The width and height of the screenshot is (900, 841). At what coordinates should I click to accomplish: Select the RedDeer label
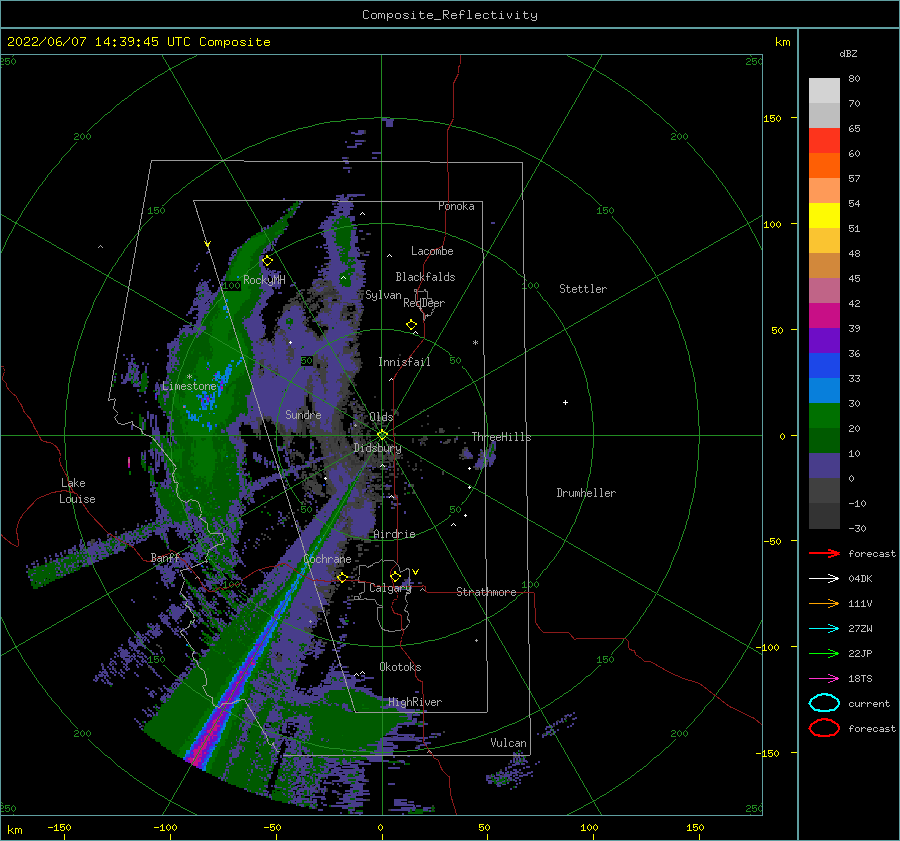click(x=424, y=303)
